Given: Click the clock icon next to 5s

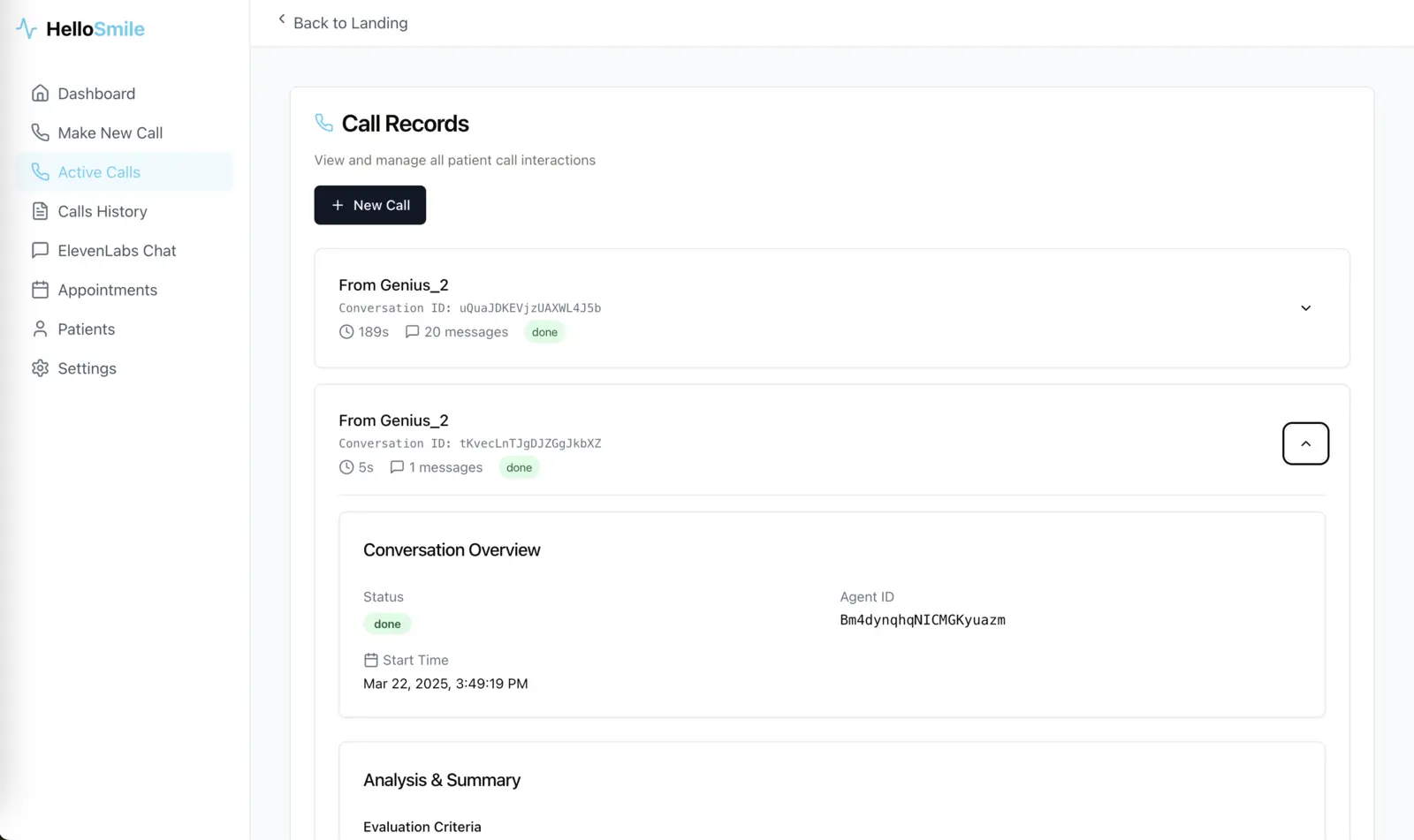Looking at the screenshot, I should tap(346, 467).
